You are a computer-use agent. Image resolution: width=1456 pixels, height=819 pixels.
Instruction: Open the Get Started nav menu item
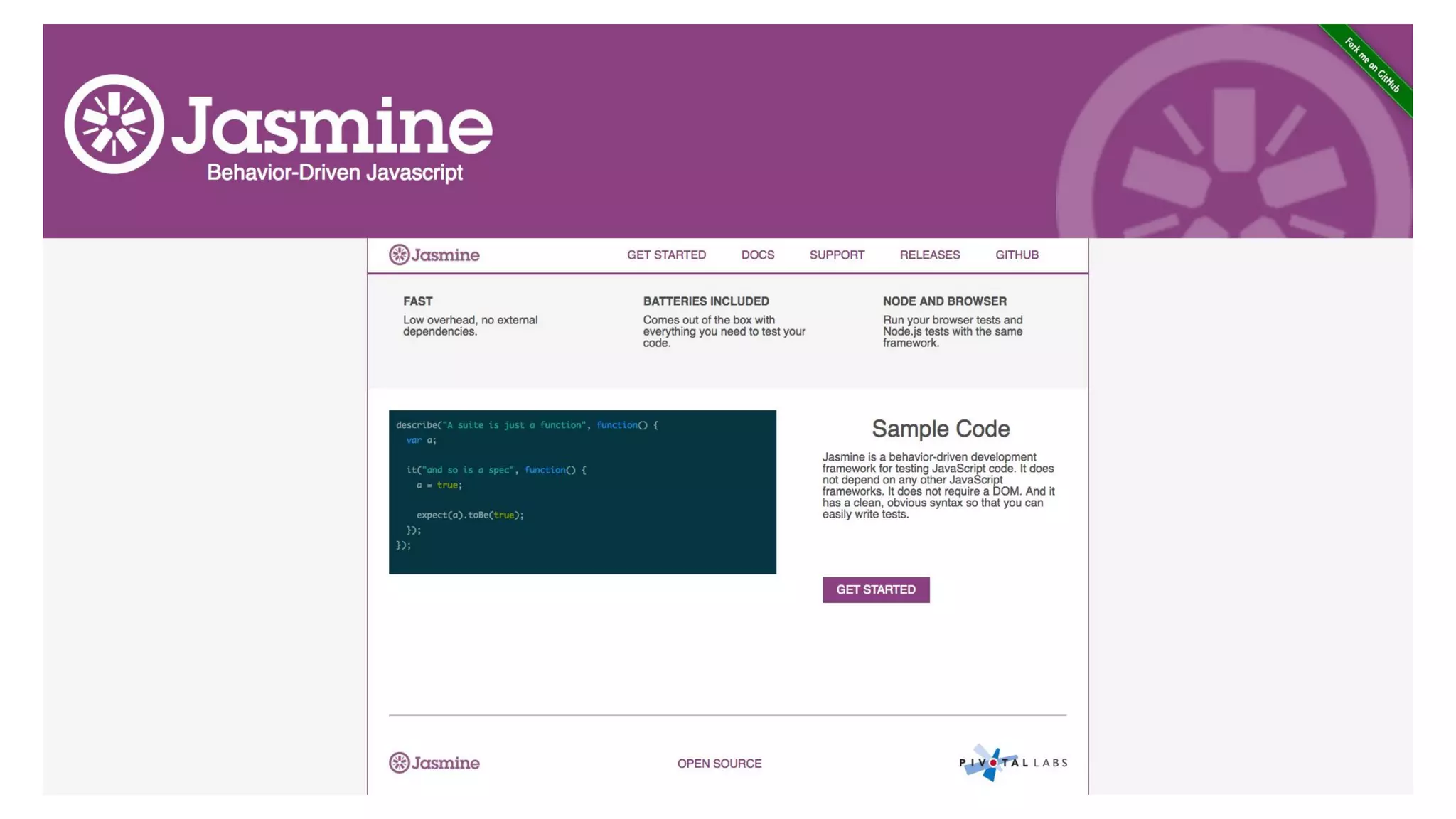[x=666, y=255]
